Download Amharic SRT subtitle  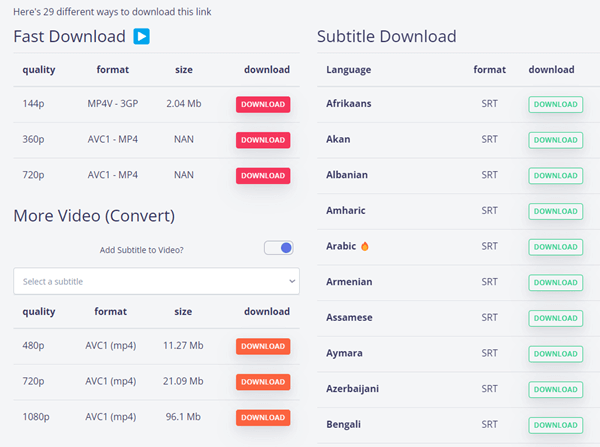tap(556, 211)
